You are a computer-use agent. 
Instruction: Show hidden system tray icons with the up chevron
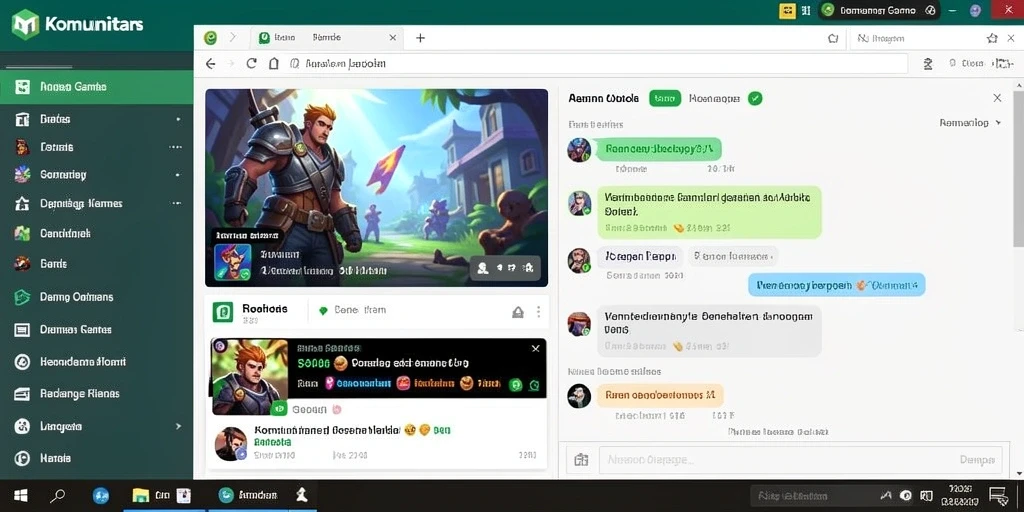[886, 496]
